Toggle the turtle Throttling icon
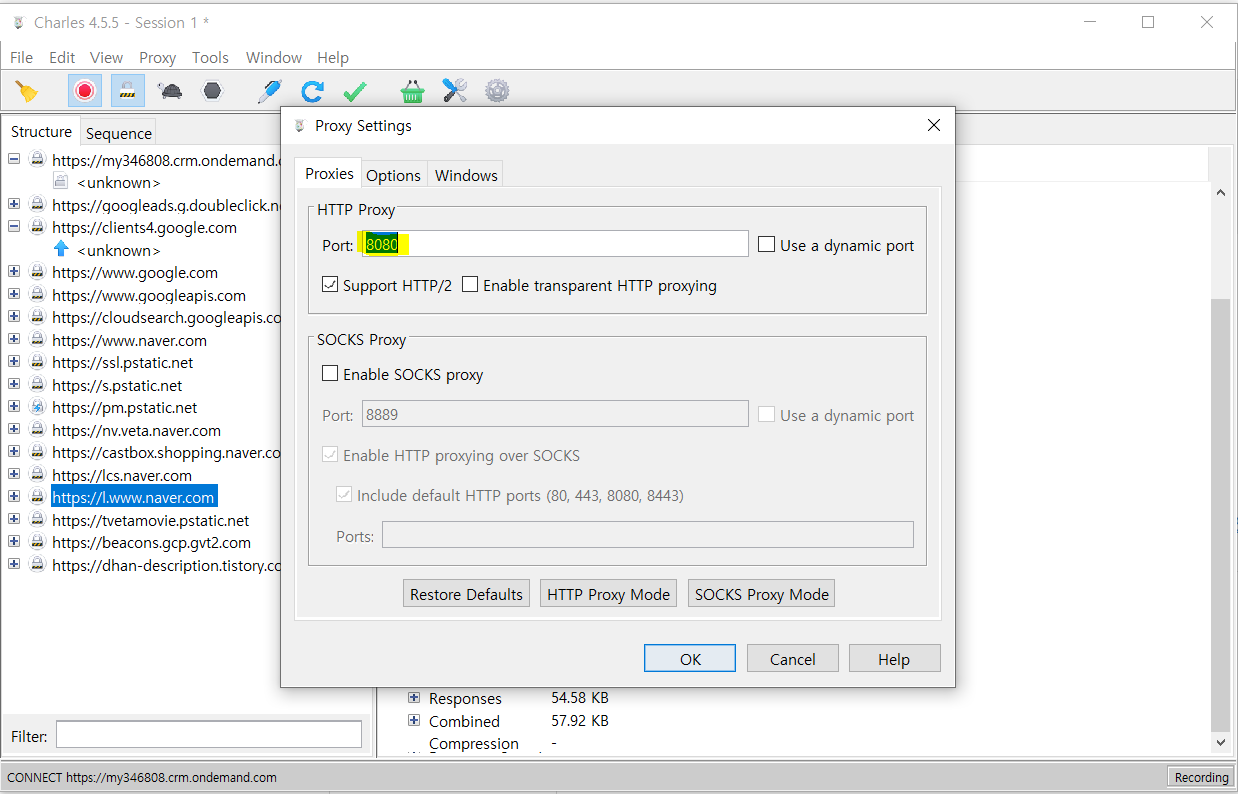 pyautogui.click(x=171, y=91)
